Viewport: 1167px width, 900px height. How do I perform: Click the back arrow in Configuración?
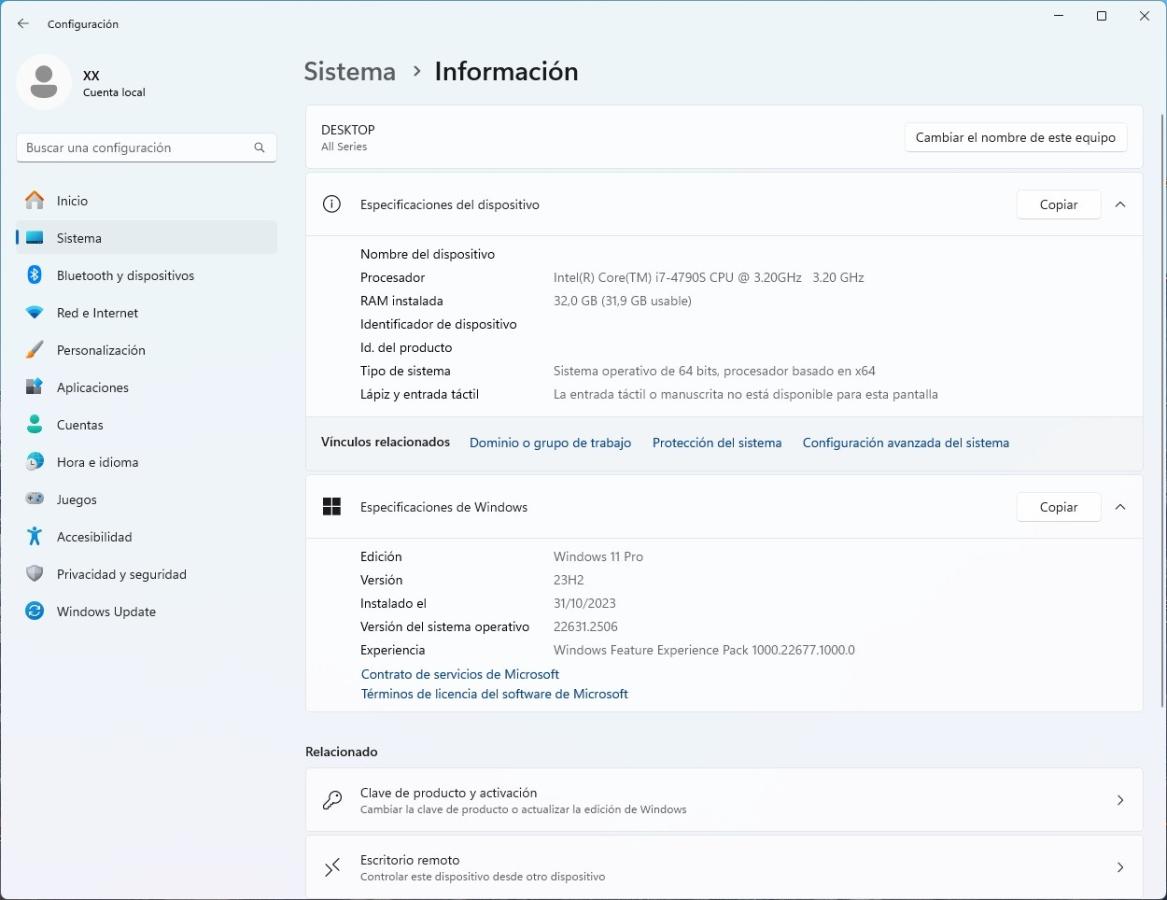click(23, 23)
